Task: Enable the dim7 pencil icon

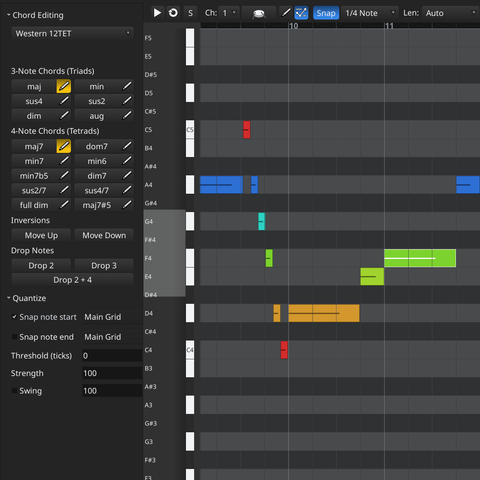Action: (127, 176)
